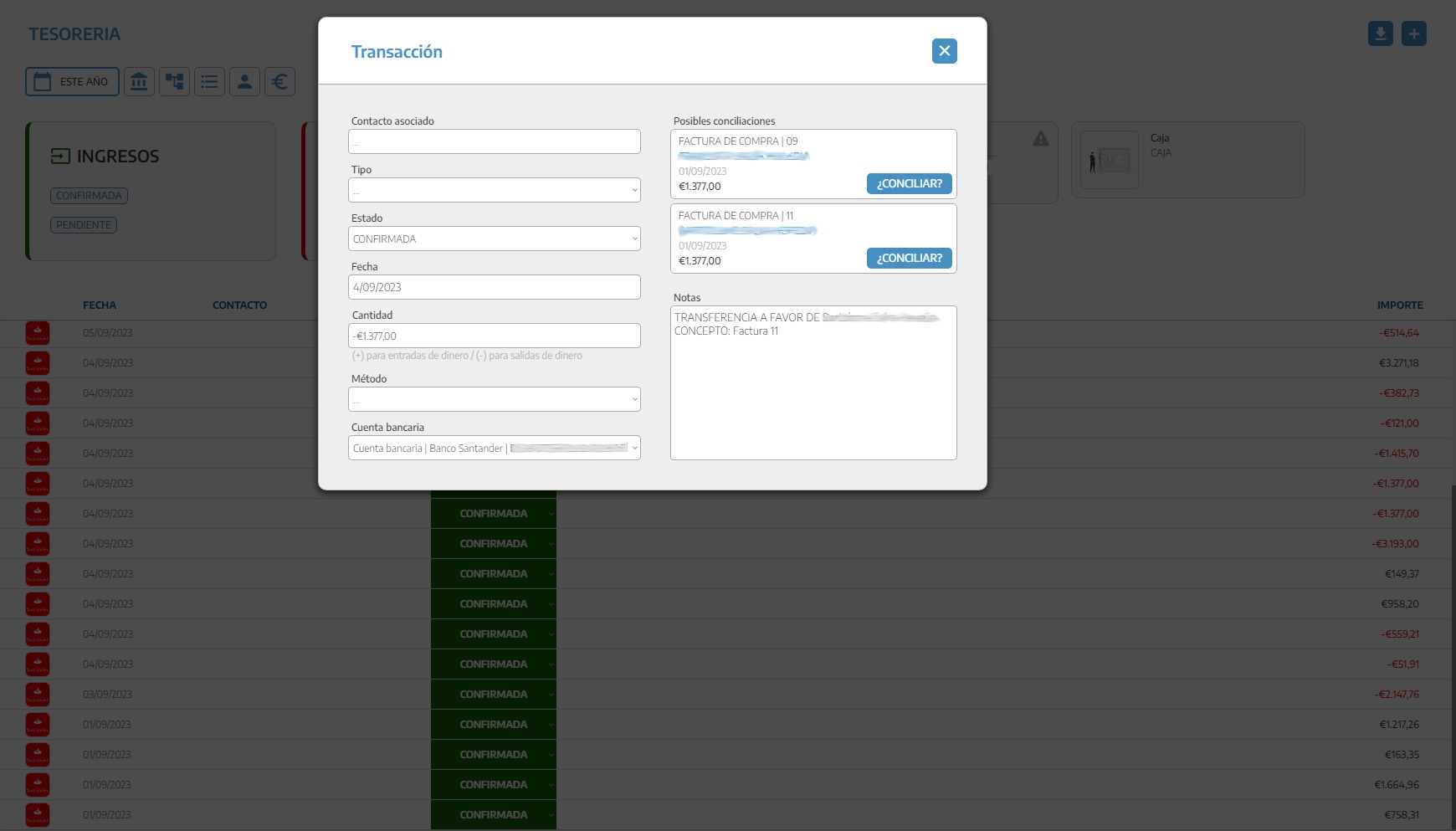Screen dimensions: 1456x831
Task: Open the Estado dropdown showing CONFIRMADA
Action: coord(494,239)
